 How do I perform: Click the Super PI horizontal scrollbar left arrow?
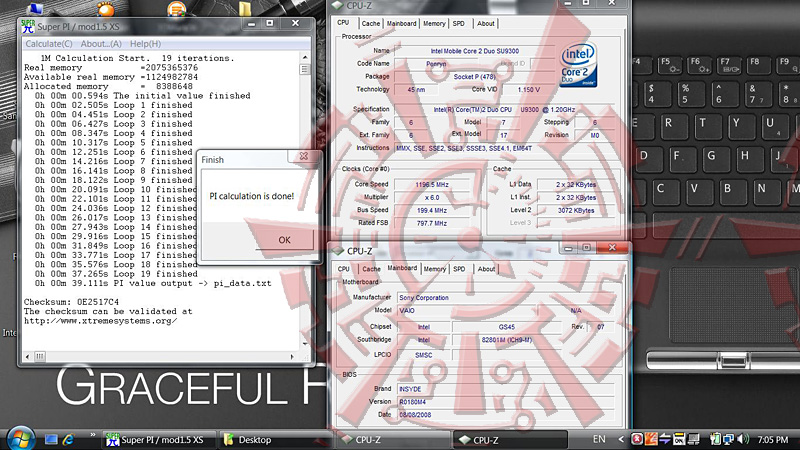28,357
